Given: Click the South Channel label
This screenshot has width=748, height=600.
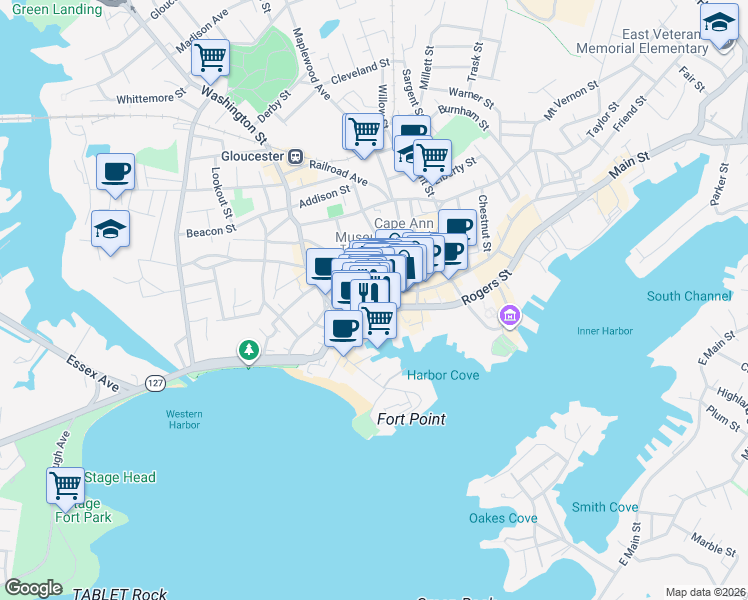Looking at the screenshot, I should tap(689, 296).
